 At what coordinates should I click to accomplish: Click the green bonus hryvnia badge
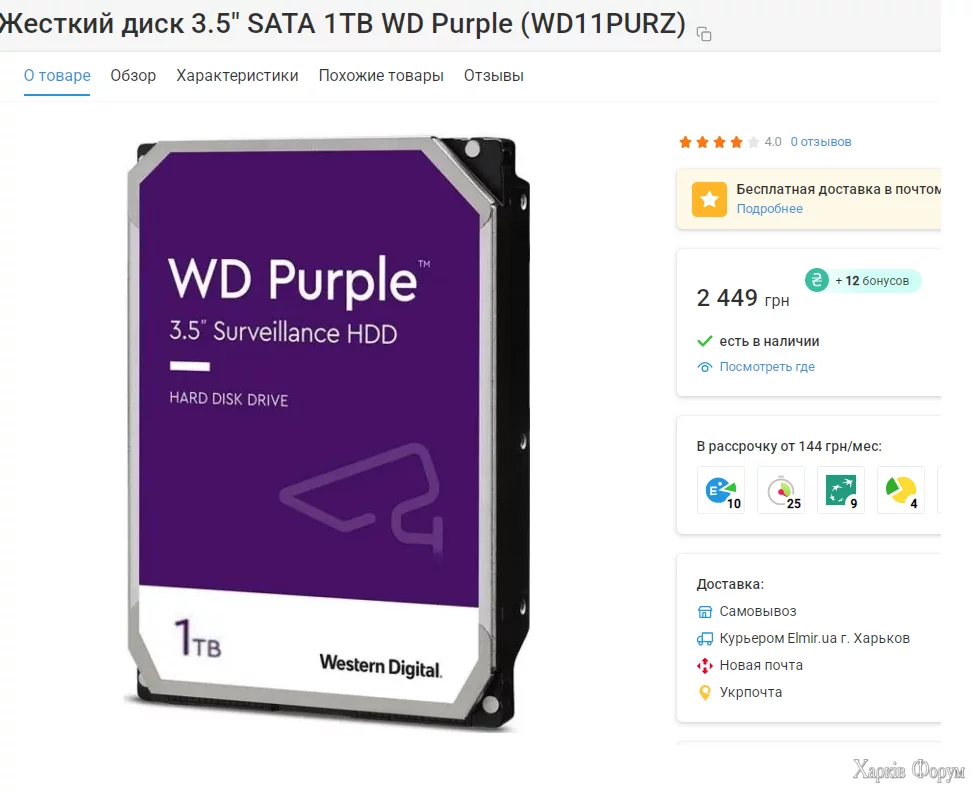point(816,280)
